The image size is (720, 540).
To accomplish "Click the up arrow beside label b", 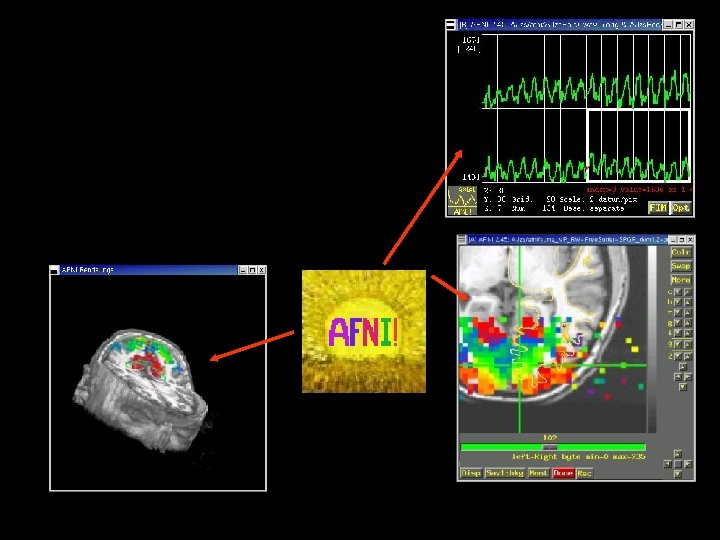I will point(687,302).
